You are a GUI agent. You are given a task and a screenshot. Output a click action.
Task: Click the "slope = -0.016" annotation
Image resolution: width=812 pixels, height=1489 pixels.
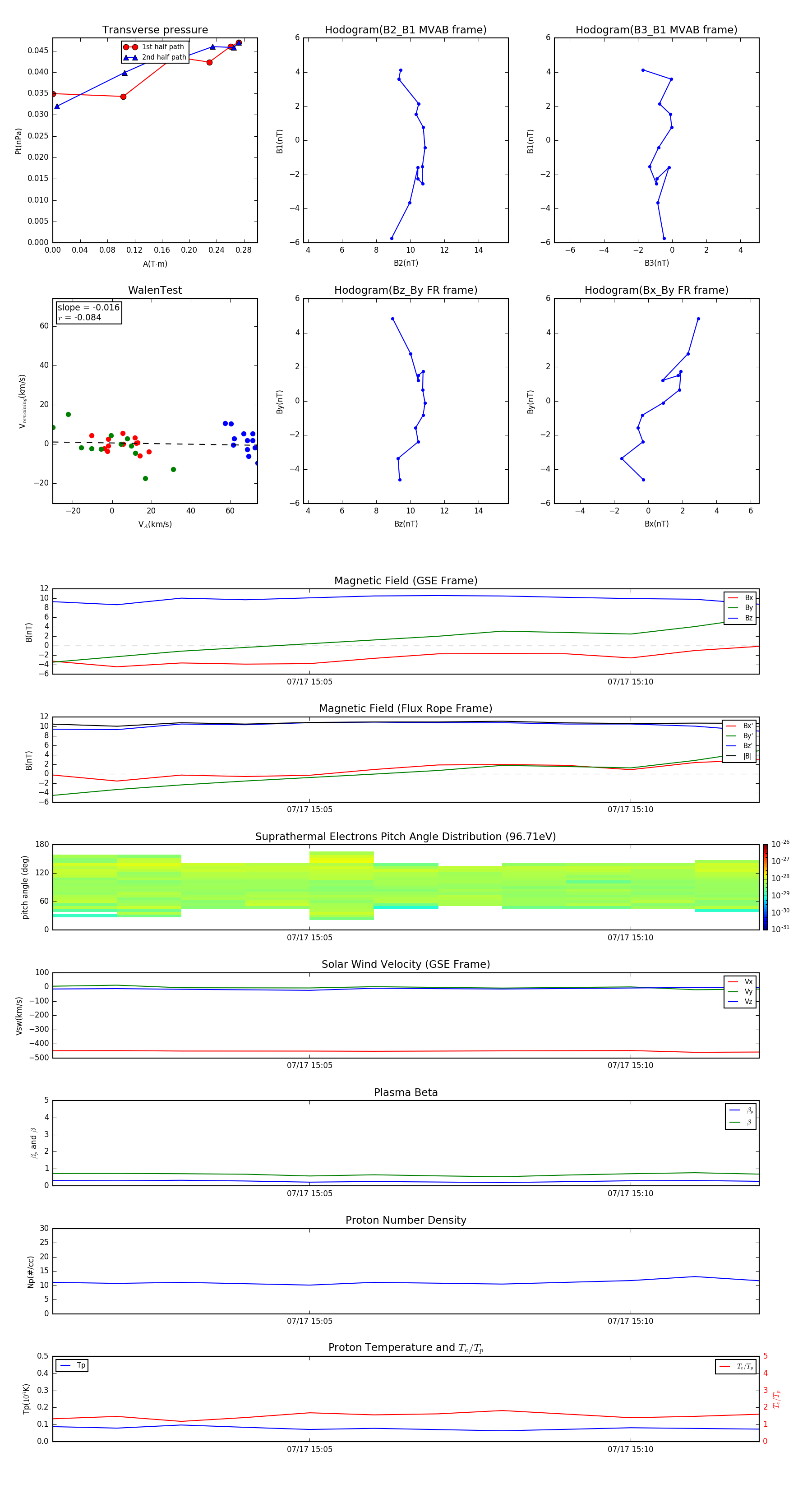[88, 308]
